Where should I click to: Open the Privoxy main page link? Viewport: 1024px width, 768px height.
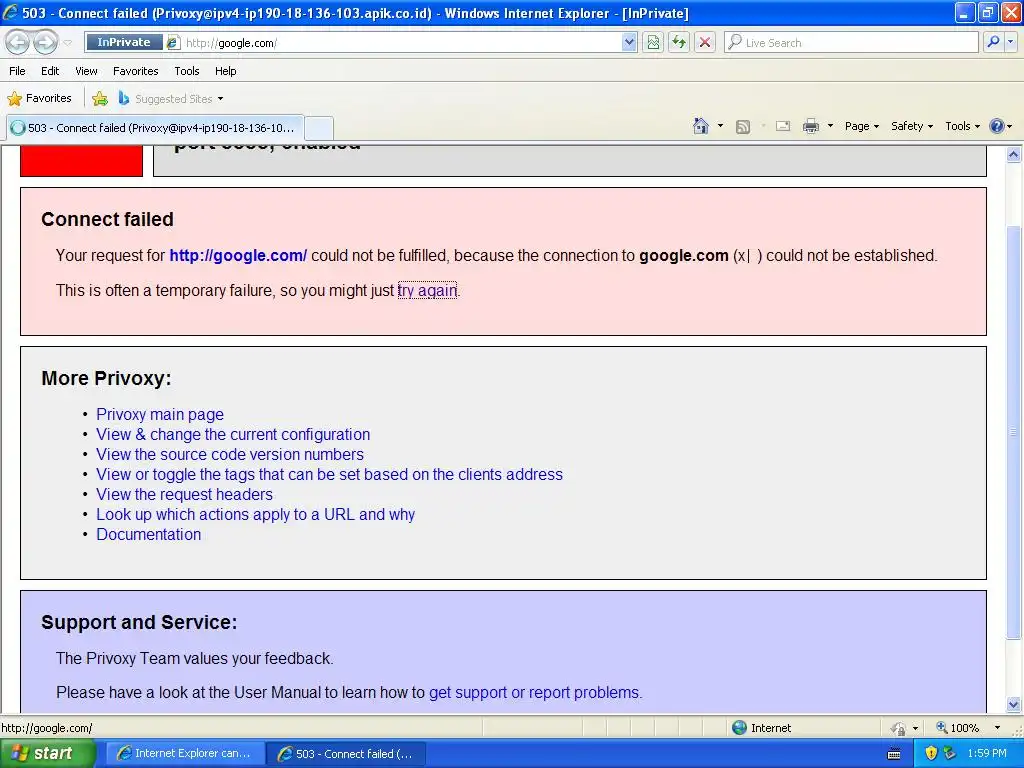tap(160, 415)
